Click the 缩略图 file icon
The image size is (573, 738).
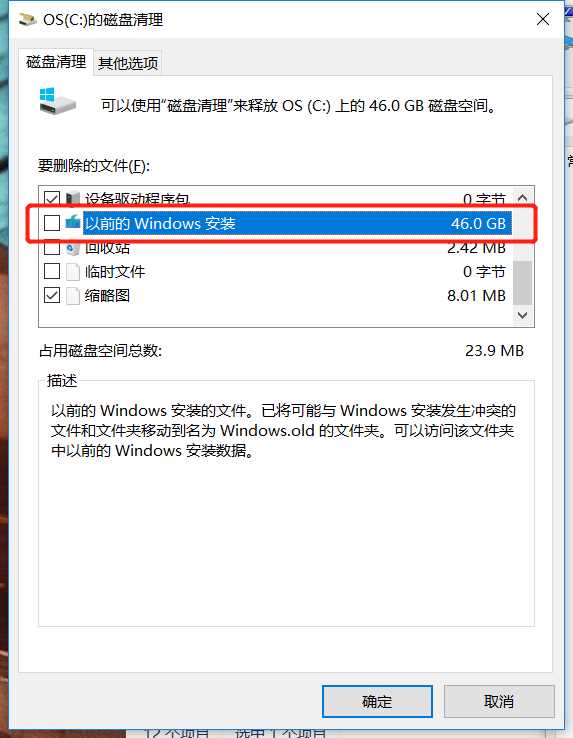73,296
